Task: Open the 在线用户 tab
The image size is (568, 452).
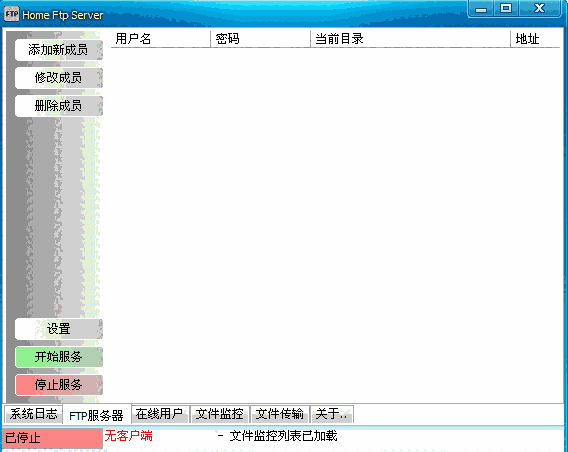Action: point(159,414)
